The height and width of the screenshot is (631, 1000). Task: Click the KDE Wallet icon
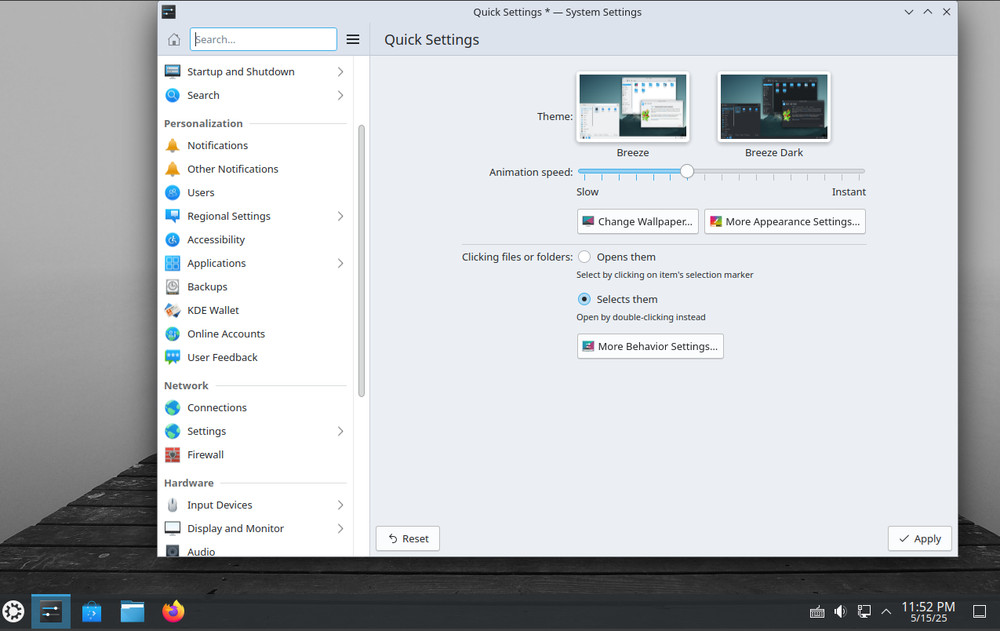(172, 311)
